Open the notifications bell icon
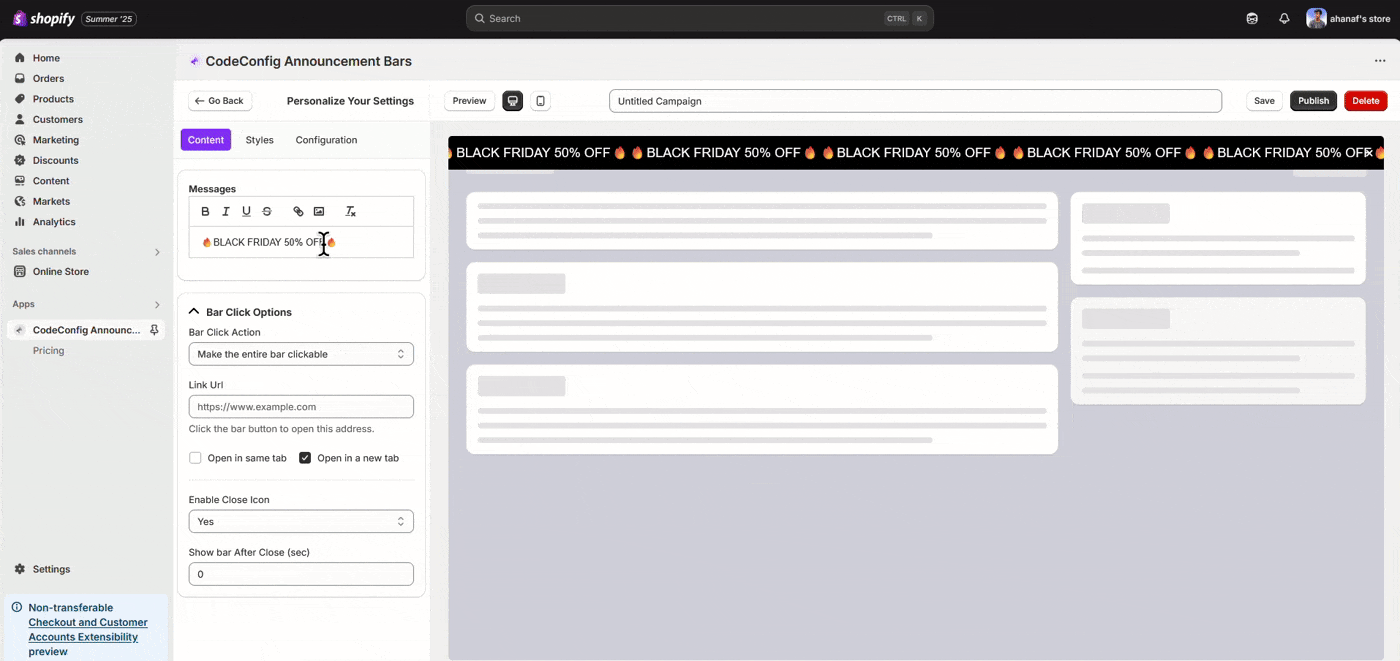This screenshot has height=661, width=1400. coord(1284,18)
